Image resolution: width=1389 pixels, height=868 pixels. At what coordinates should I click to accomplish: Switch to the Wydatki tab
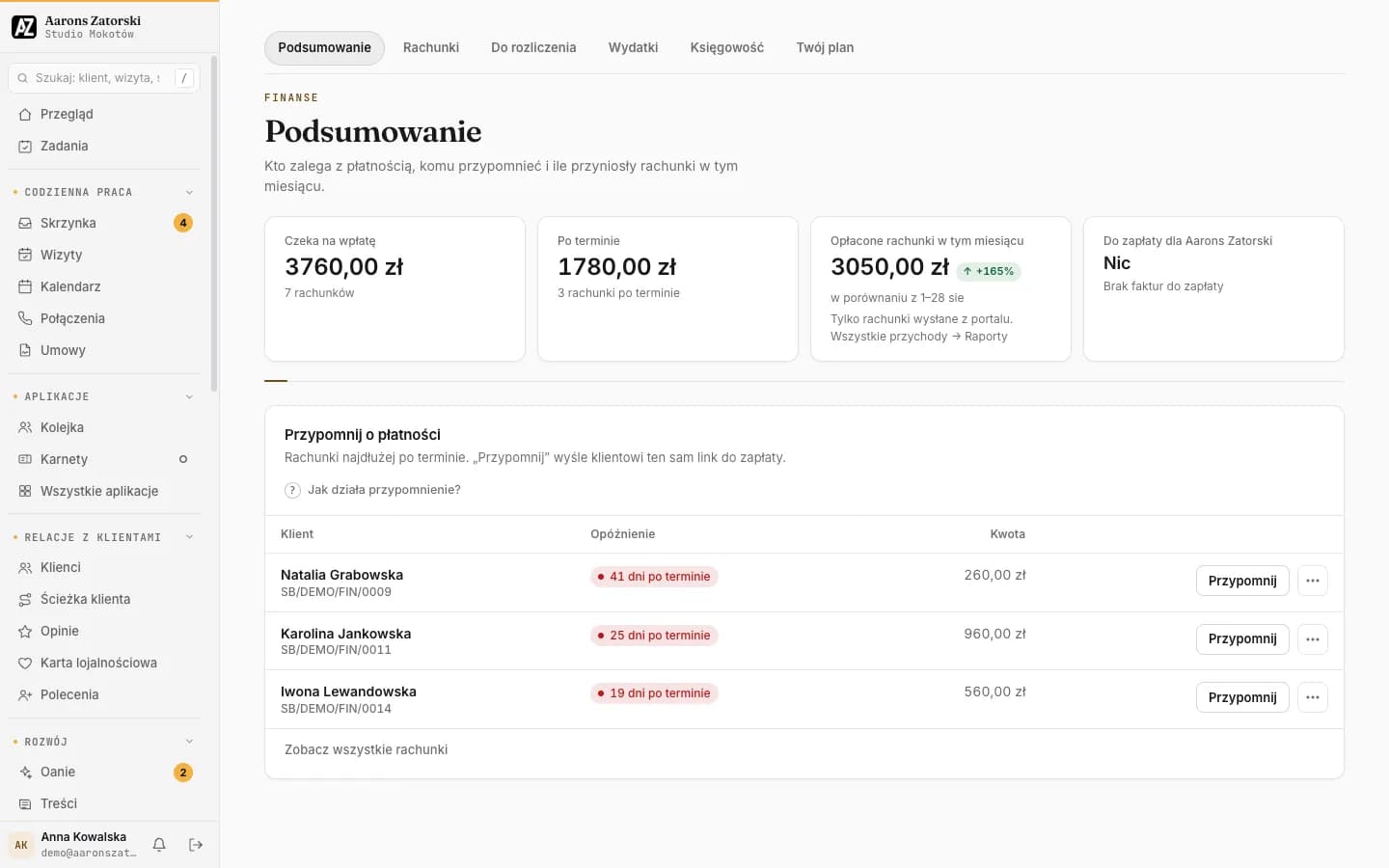(x=633, y=47)
